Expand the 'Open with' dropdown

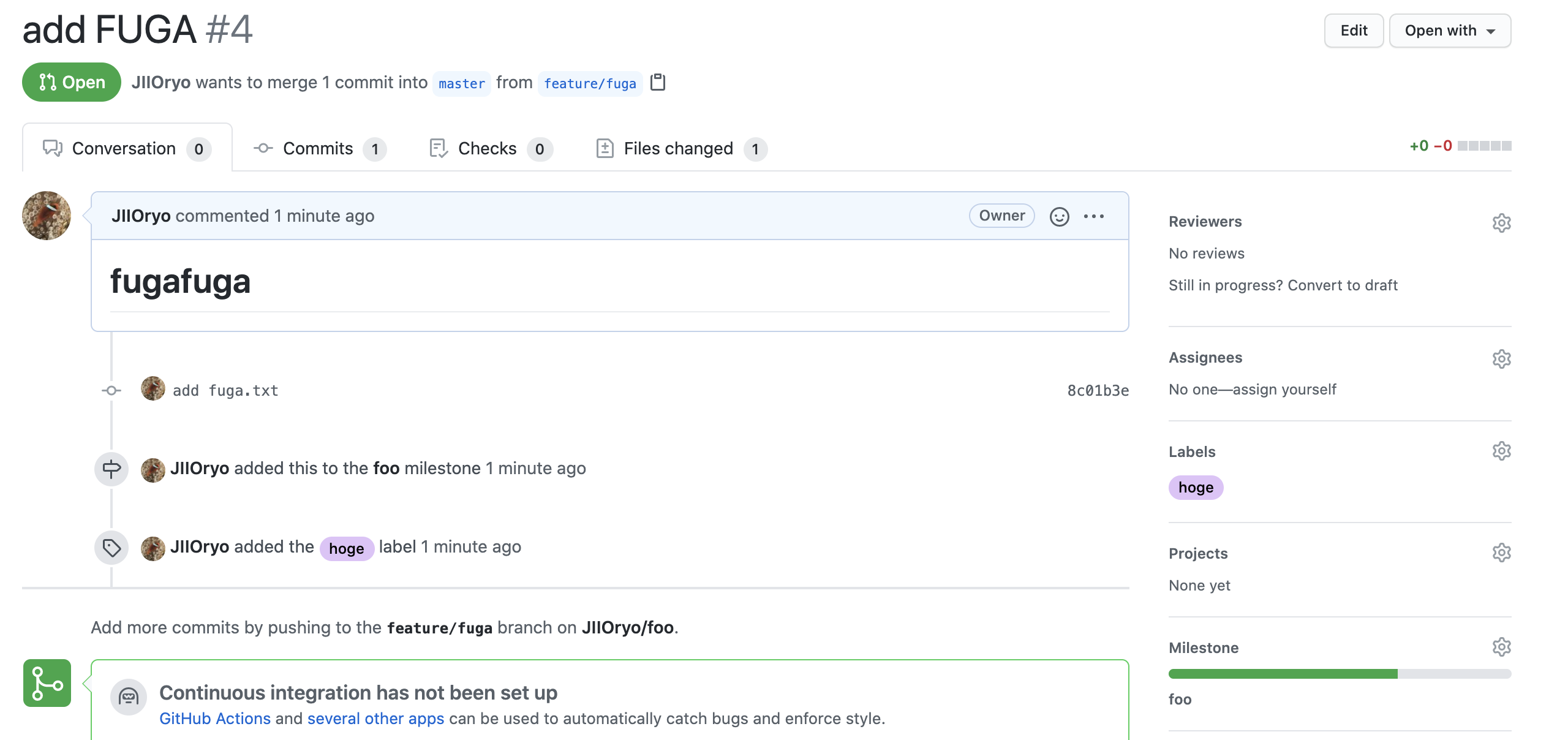[x=1449, y=31]
